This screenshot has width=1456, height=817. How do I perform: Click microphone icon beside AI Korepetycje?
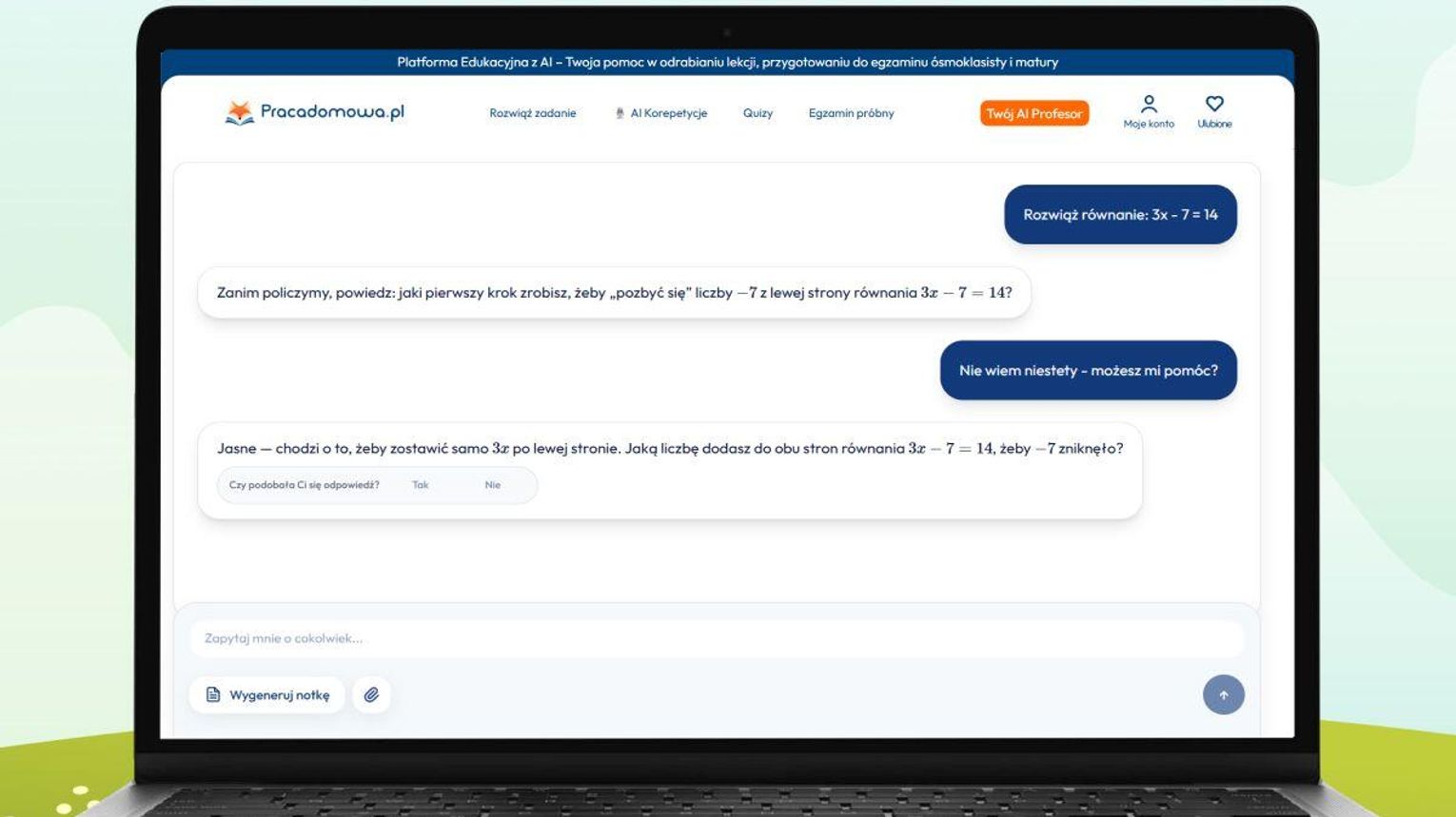(620, 113)
